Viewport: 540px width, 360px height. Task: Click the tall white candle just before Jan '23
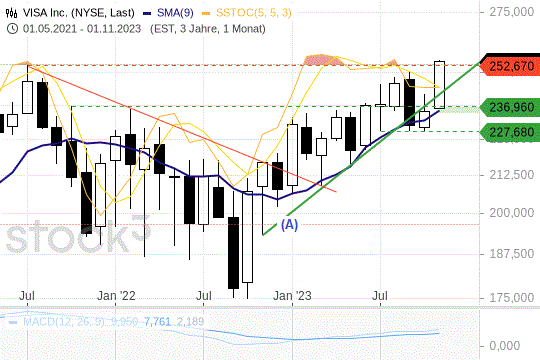pyautogui.click(x=247, y=237)
